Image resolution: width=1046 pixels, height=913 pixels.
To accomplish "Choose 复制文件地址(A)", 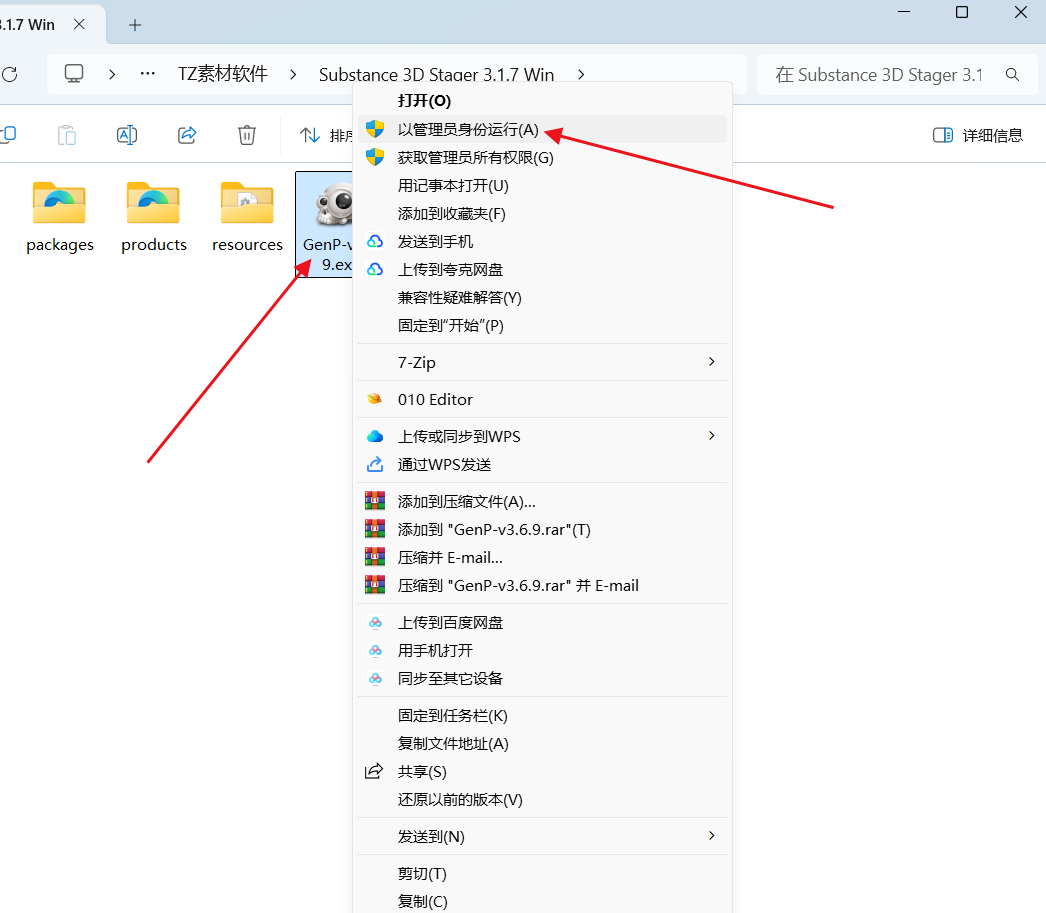I will (x=542, y=744).
